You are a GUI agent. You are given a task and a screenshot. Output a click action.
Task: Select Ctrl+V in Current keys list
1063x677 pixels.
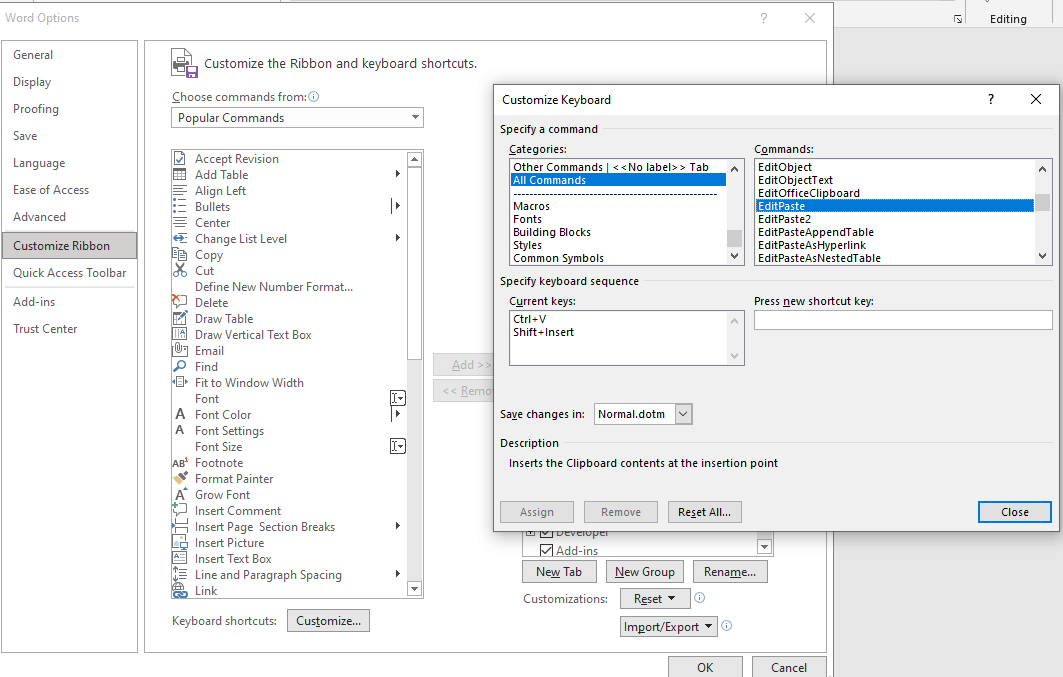pyautogui.click(x=529, y=319)
